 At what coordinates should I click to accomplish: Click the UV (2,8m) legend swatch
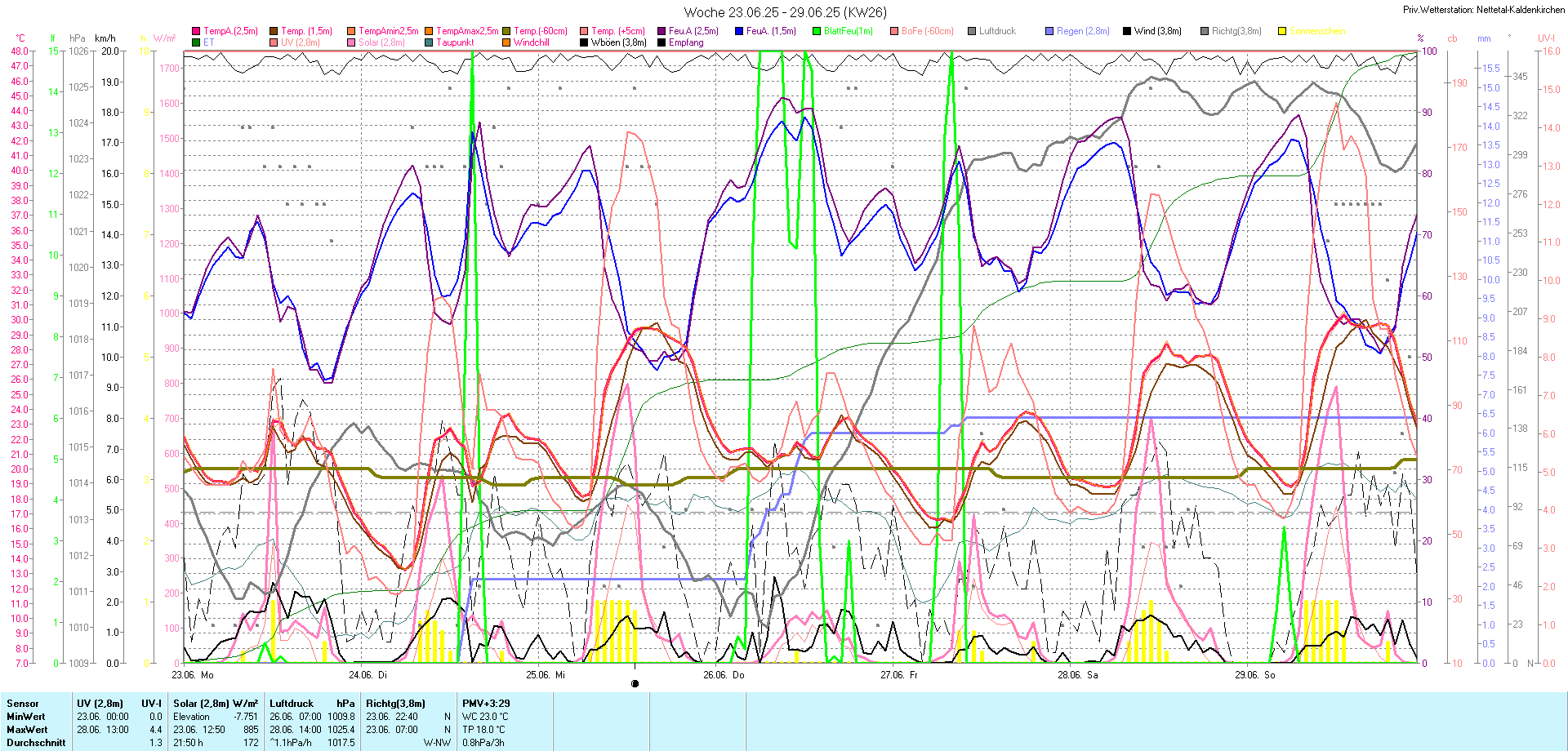274,42
